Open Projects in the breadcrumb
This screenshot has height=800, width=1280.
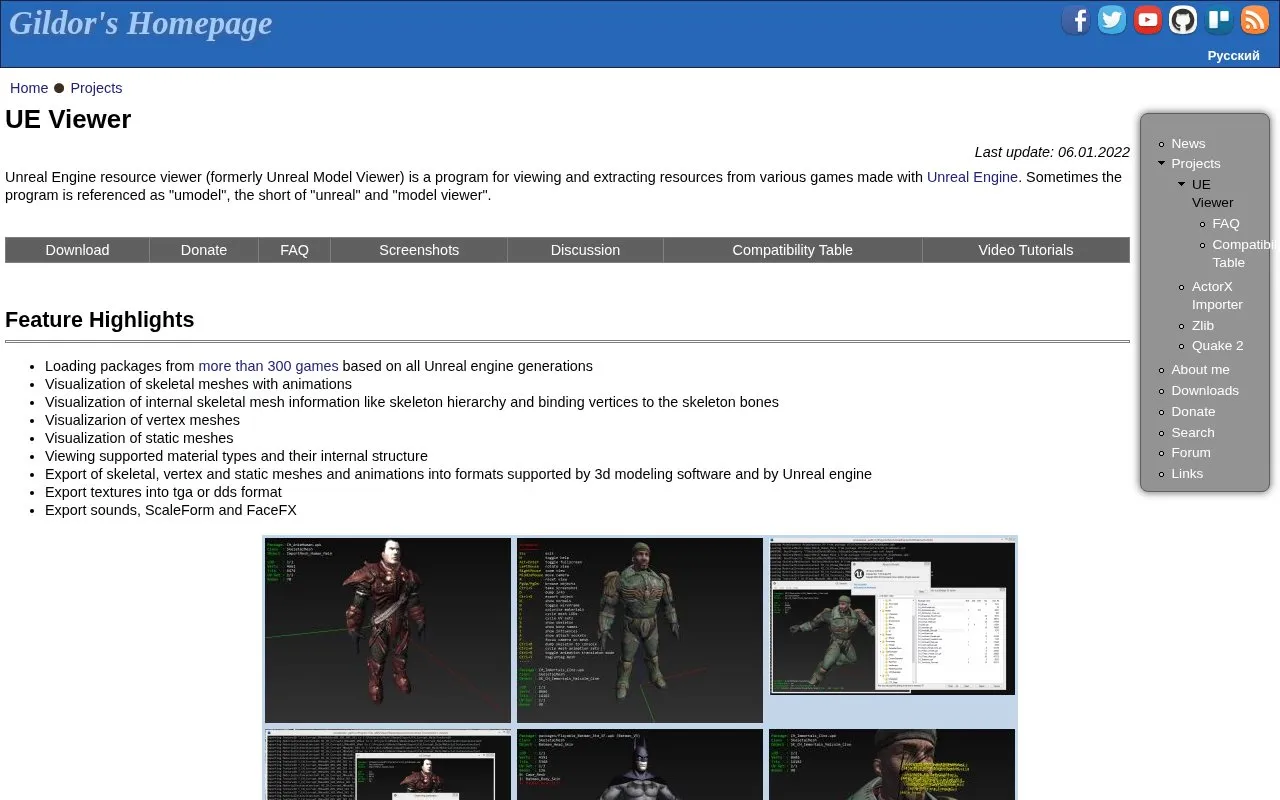(96, 88)
